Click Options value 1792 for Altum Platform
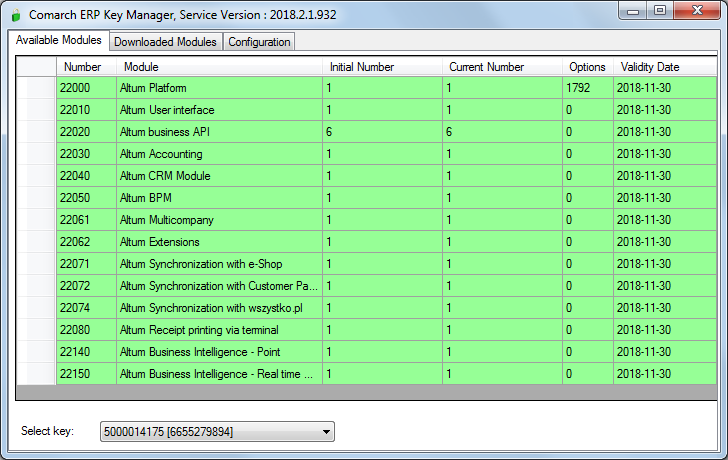 (x=587, y=88)
